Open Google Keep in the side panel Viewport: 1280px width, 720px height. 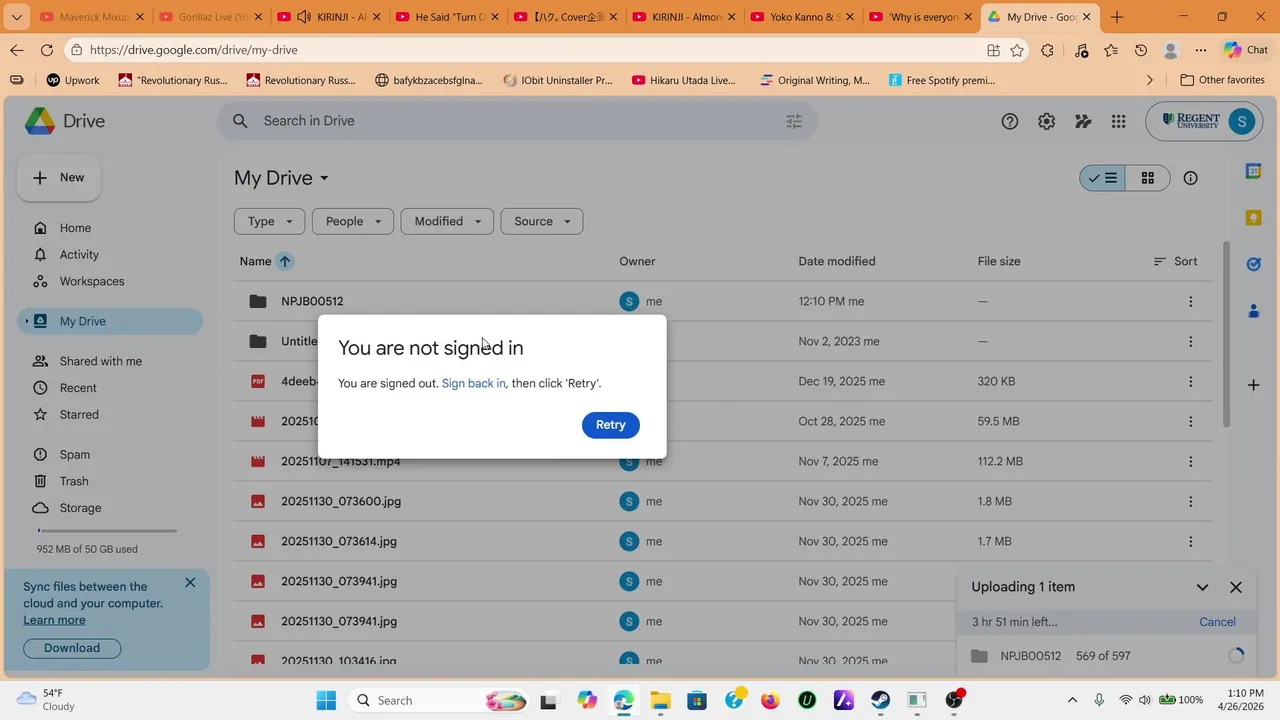pyautogui.click(x=1253, y=217)
